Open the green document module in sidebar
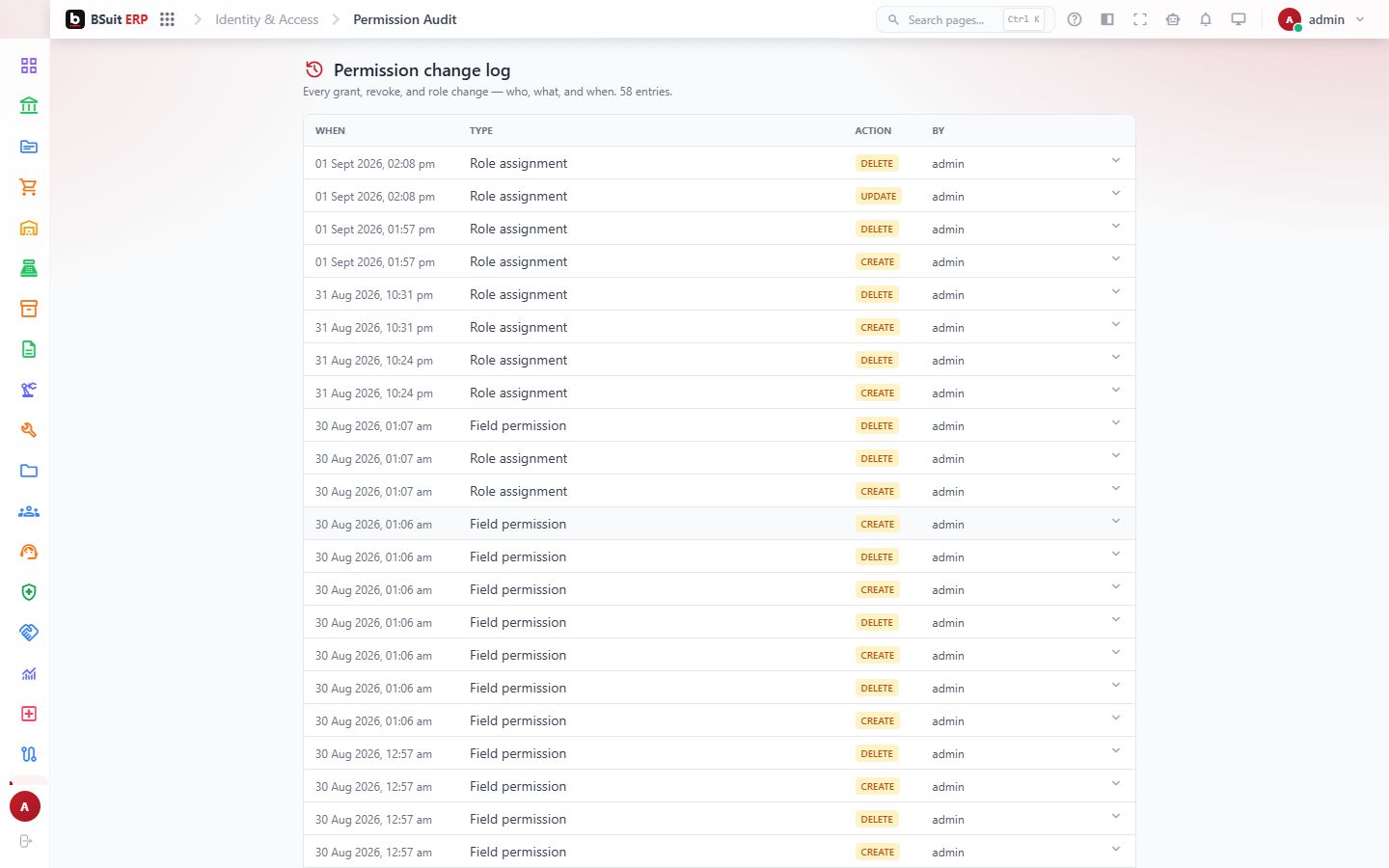Screen dimensions: 1389x868 pyautogui.click(x=29, y=349)
